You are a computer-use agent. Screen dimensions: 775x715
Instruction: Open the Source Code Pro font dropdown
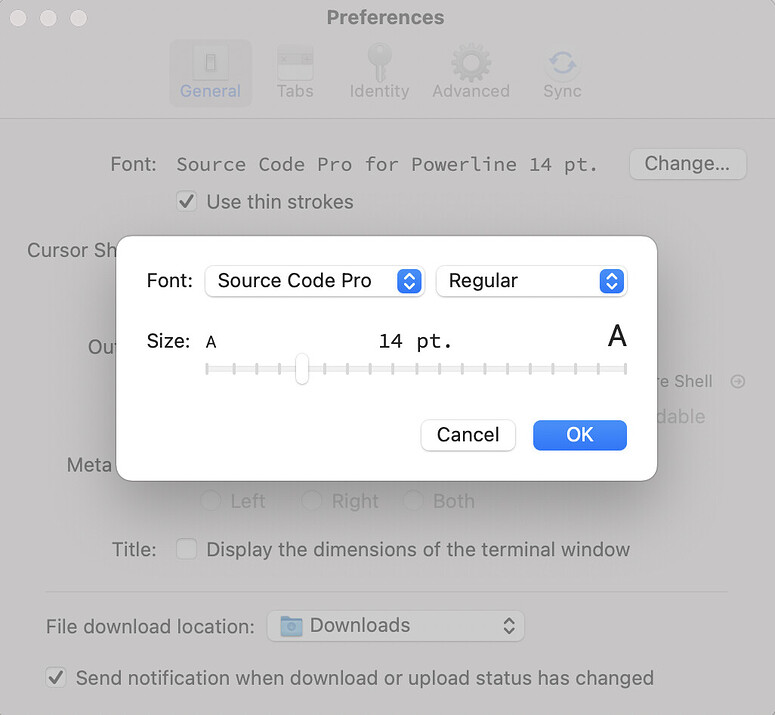314,281
